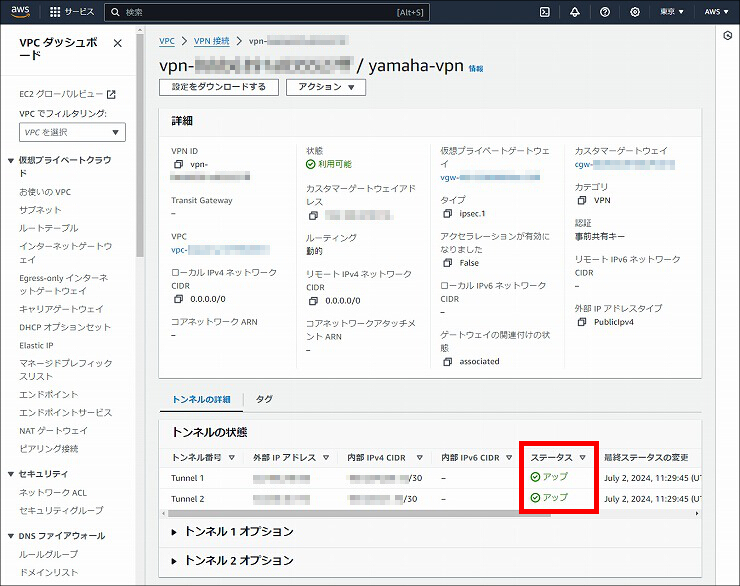Open お使いの VPC in the sidebar
740x586 pixels.
coord(45,192)
